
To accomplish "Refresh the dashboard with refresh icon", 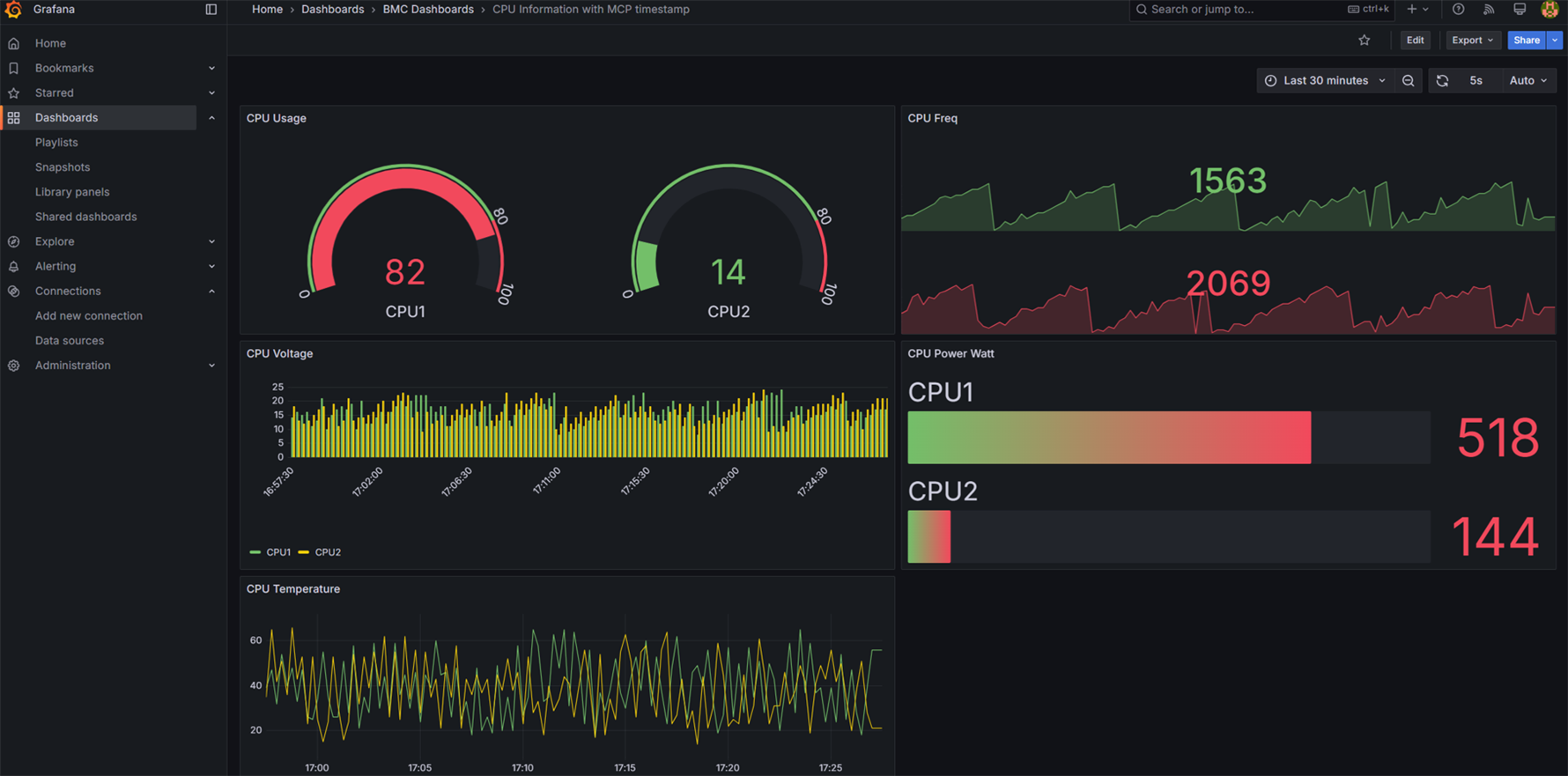I will pos(1442,81).
